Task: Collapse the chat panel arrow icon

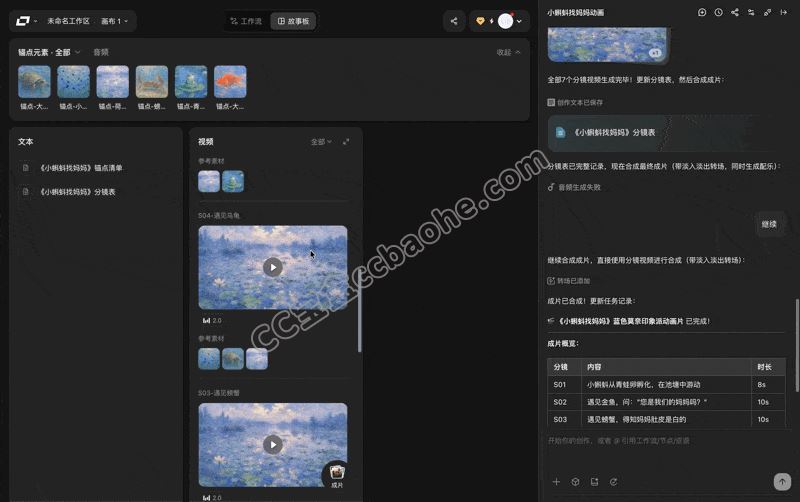Action: coord(784,12)
